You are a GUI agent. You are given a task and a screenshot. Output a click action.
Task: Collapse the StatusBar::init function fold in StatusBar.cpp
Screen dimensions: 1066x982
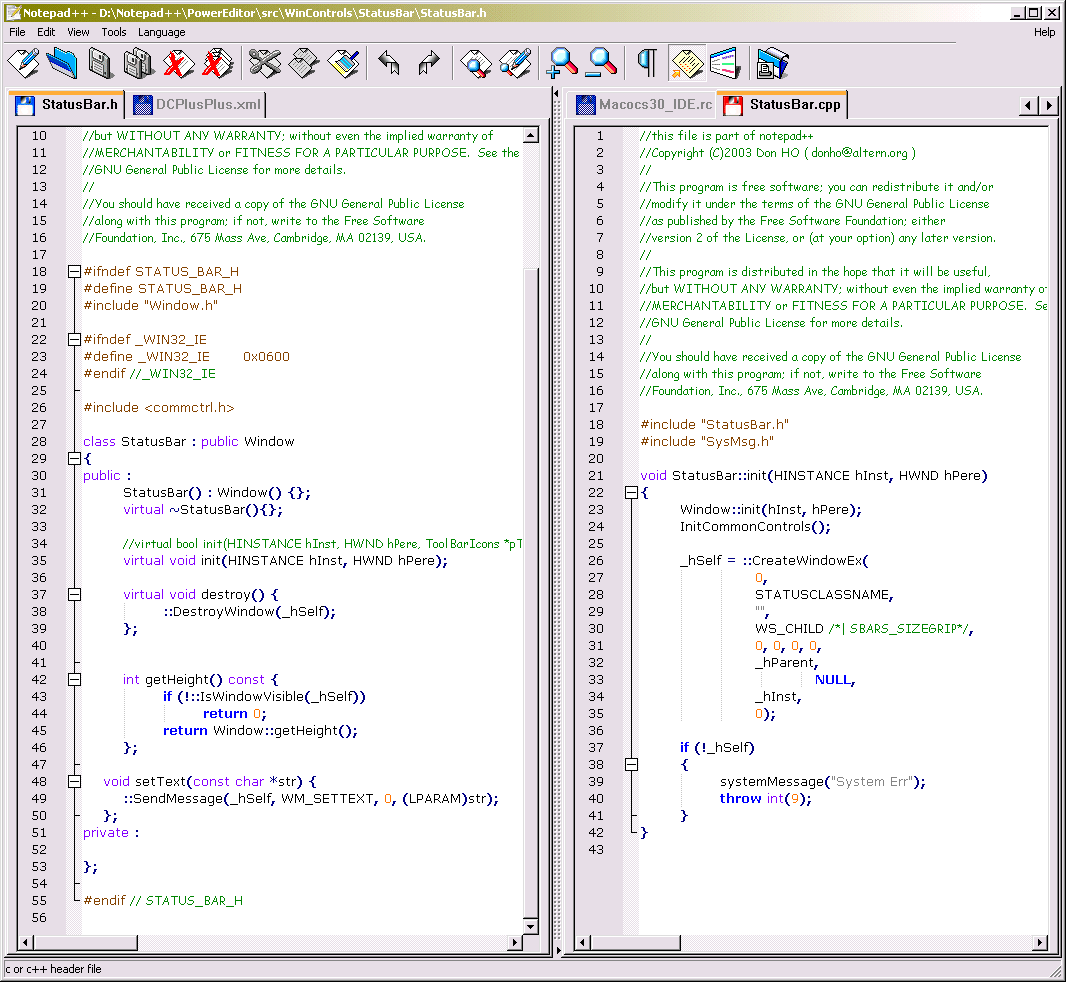point(630,492)
